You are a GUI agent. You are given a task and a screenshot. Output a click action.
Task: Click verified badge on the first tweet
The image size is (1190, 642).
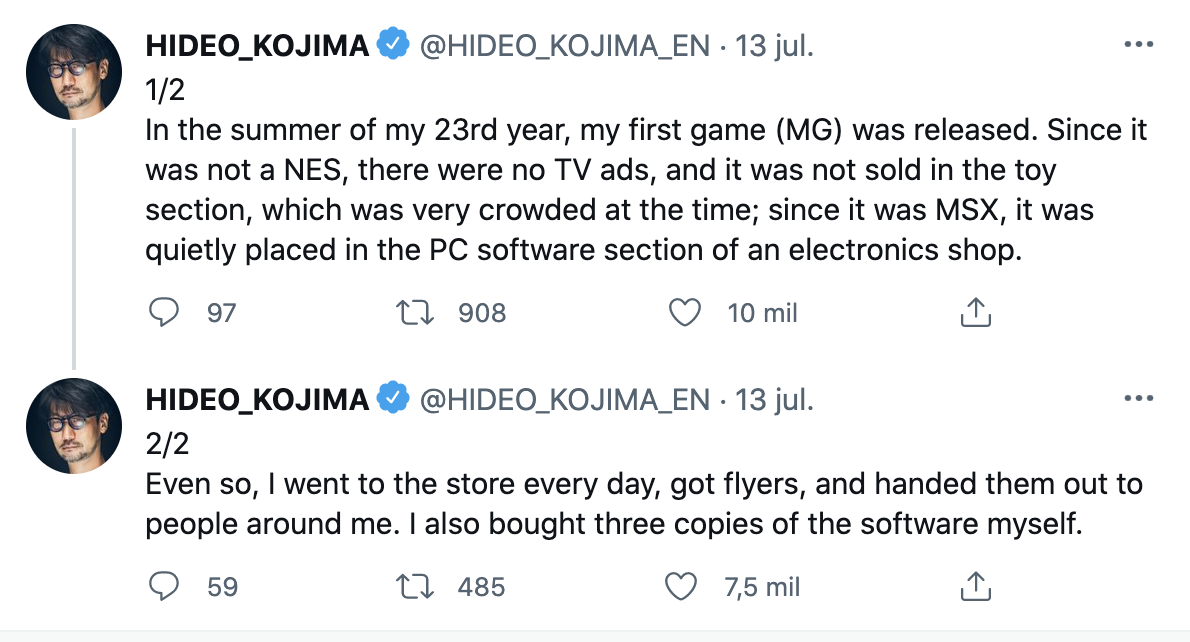pos(393,45)
